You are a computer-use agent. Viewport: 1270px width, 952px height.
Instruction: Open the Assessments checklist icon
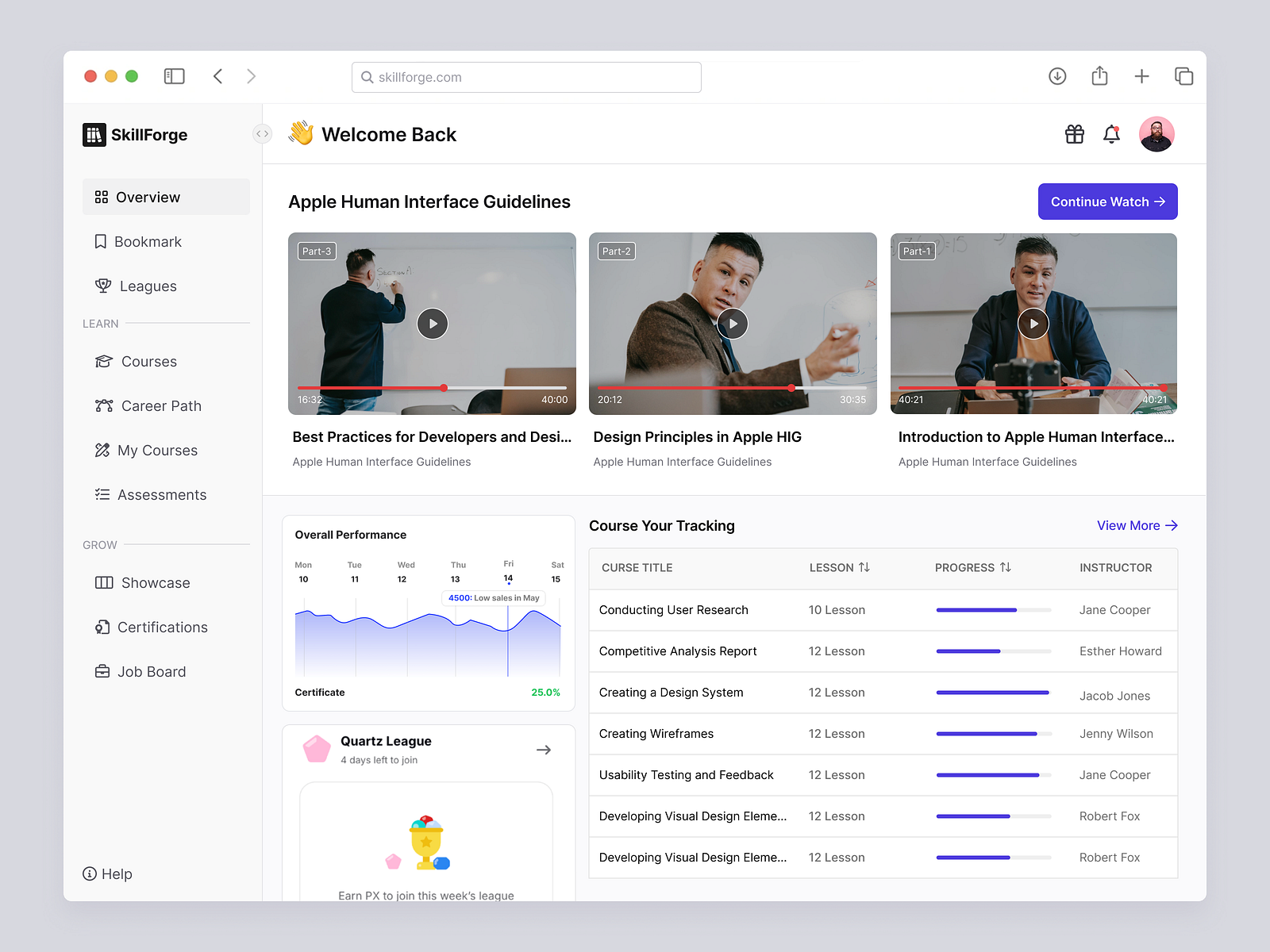[102, 494]
